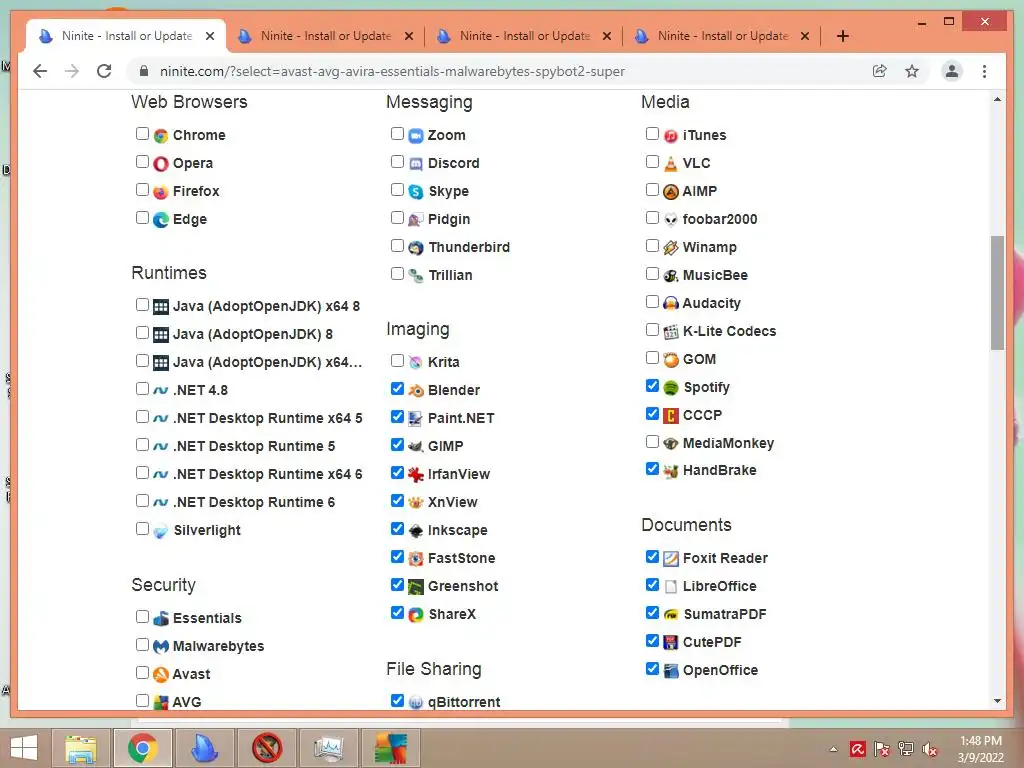Switch to the second Ninite tab
The image size is (1024, 768).
(325, 36)
